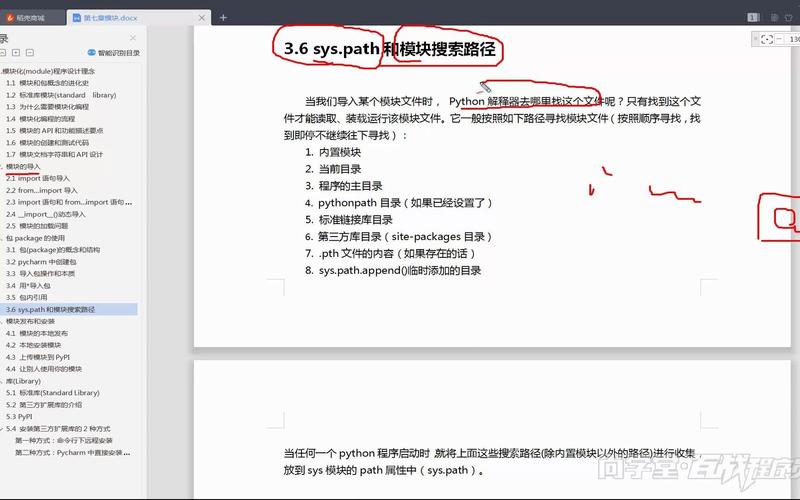The width and height of the screenshot is (800, 500).
Task: Go to outline item 1.2 标准库模块(standard library)
Action: [x=61, y=95]
